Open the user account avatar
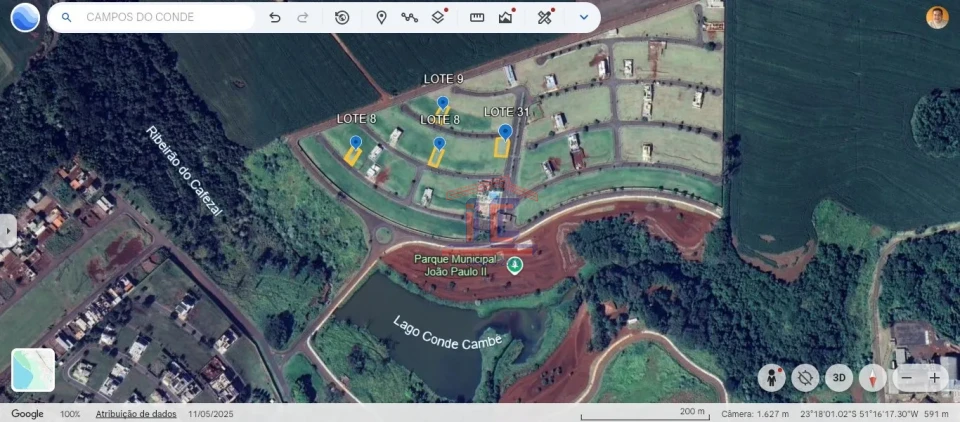The image size is (960, 422). point(937,17)
